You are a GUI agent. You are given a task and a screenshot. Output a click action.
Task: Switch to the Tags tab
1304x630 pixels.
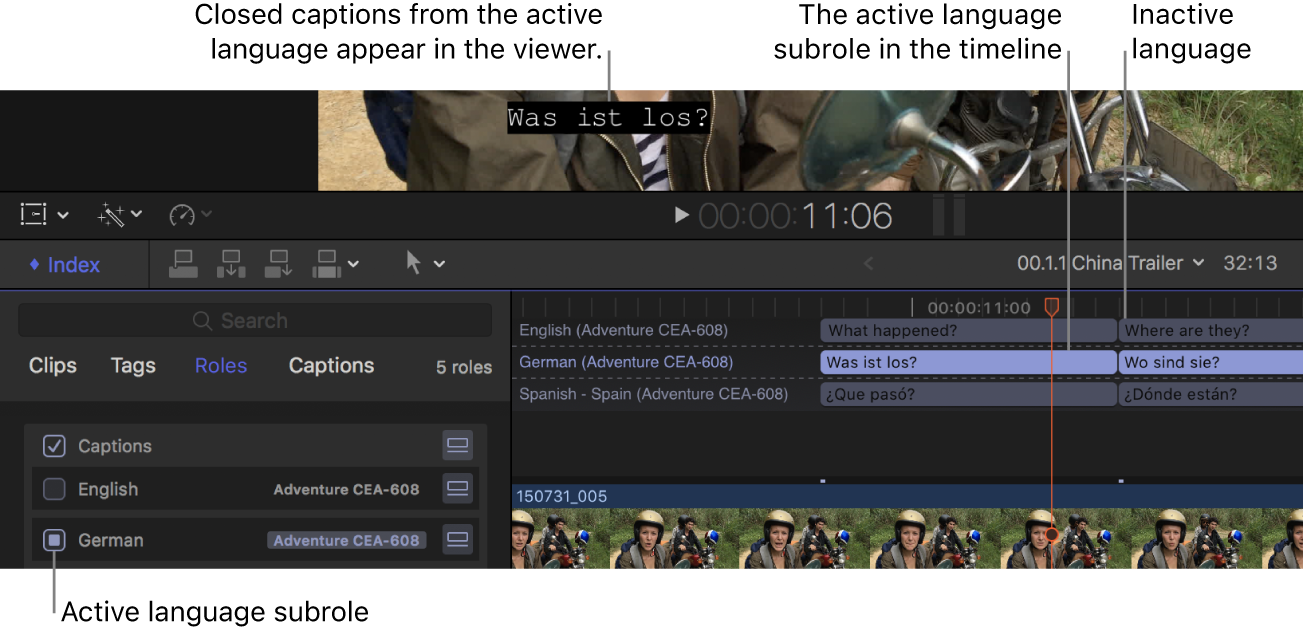[x=133, y=366]
